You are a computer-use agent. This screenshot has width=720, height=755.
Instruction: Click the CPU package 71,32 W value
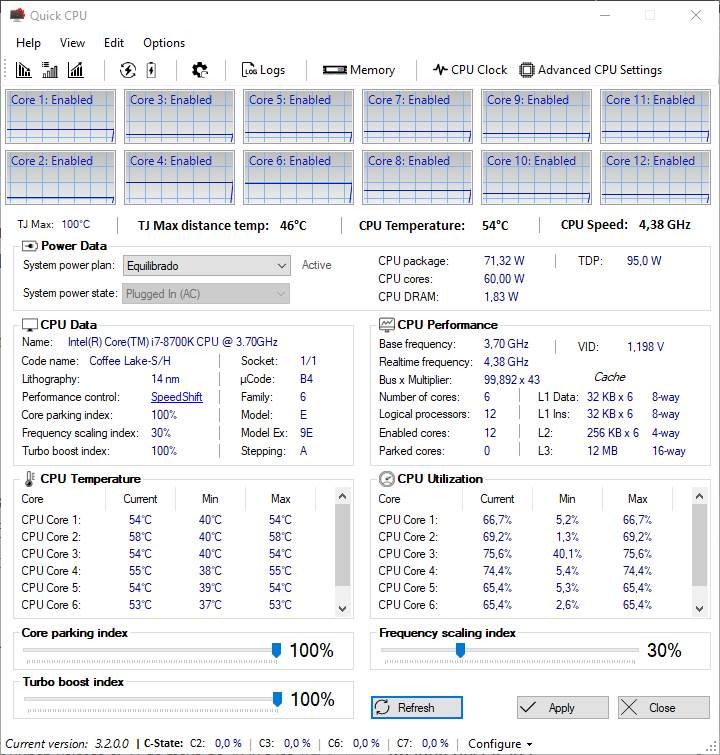coord(504,260)
